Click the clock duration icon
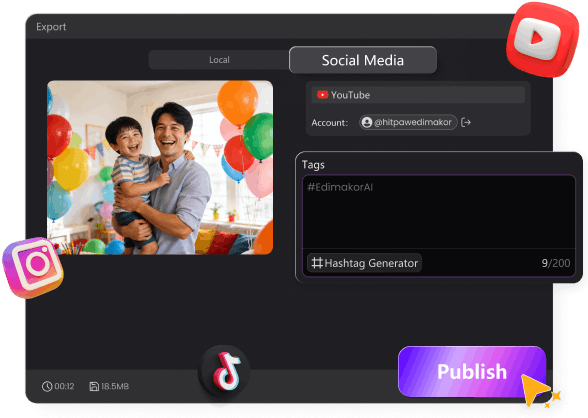The height and width of the screenshot is (418, 588). pos(47,386)
